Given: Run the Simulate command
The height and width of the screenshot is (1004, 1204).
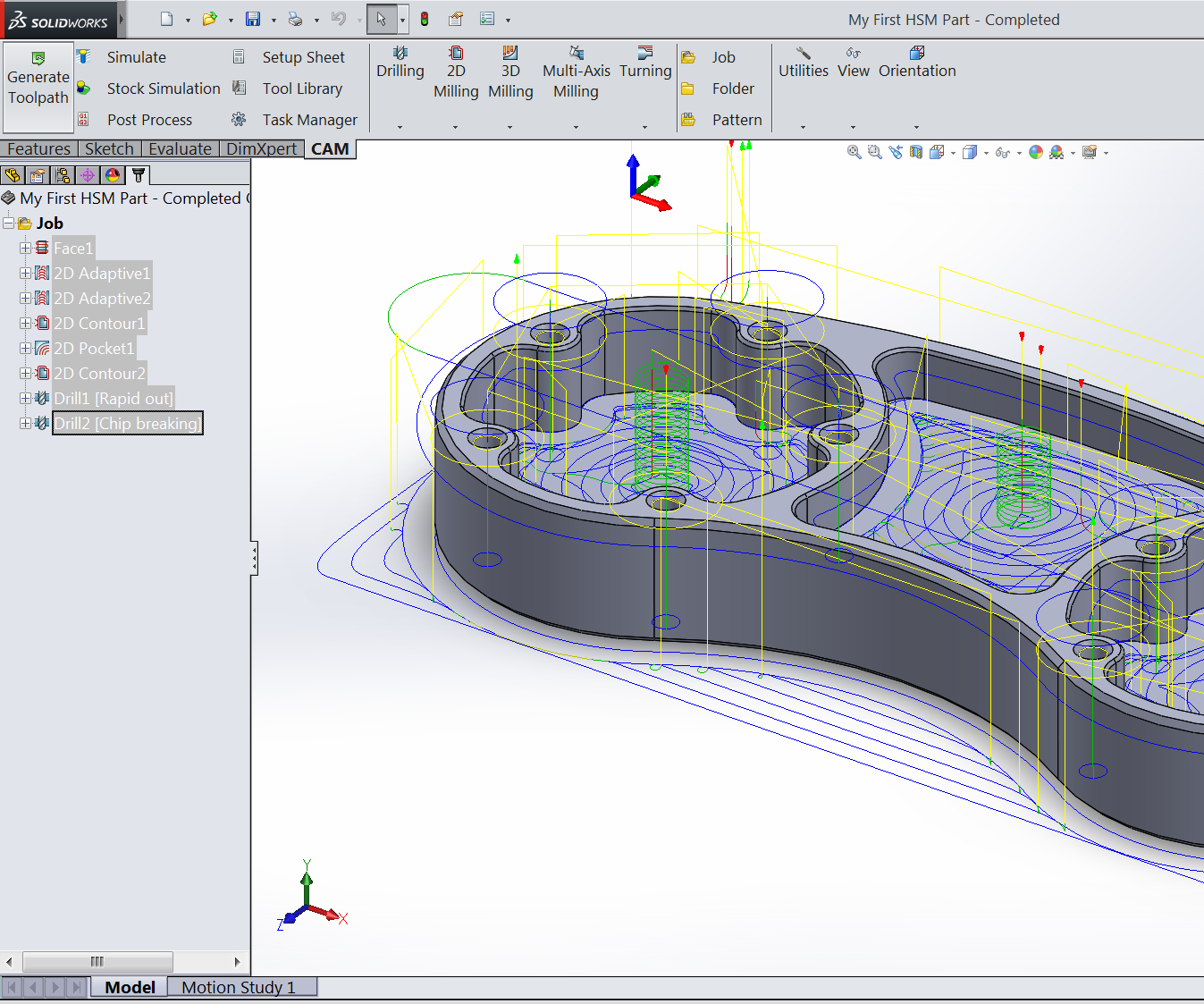Looking at the screenshot, I should pyautogui.click(x=122, y=57).
